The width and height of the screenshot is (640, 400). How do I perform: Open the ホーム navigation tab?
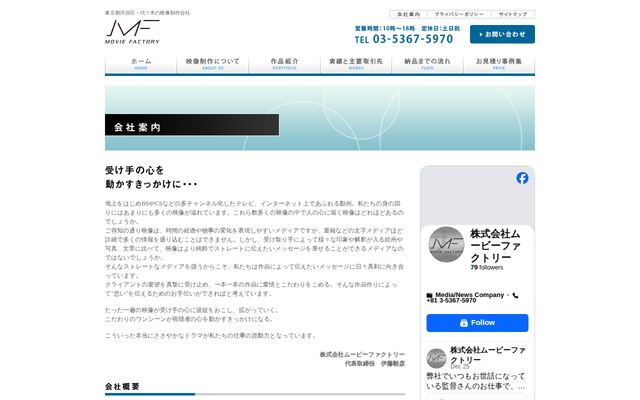141,64
